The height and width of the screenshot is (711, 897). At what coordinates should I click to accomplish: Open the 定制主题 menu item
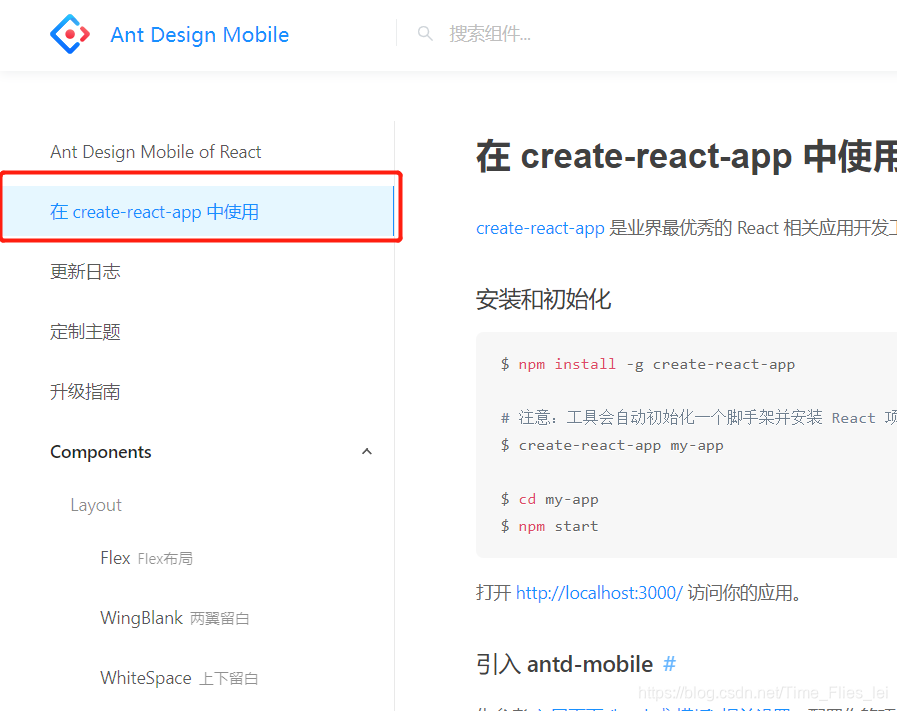click(85, 332)
